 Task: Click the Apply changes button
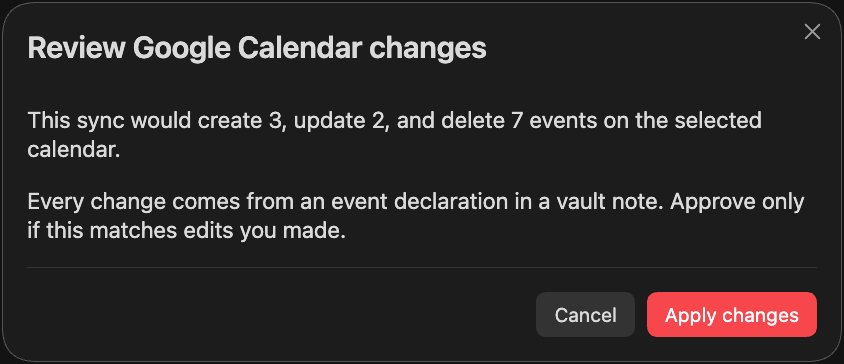732,315
